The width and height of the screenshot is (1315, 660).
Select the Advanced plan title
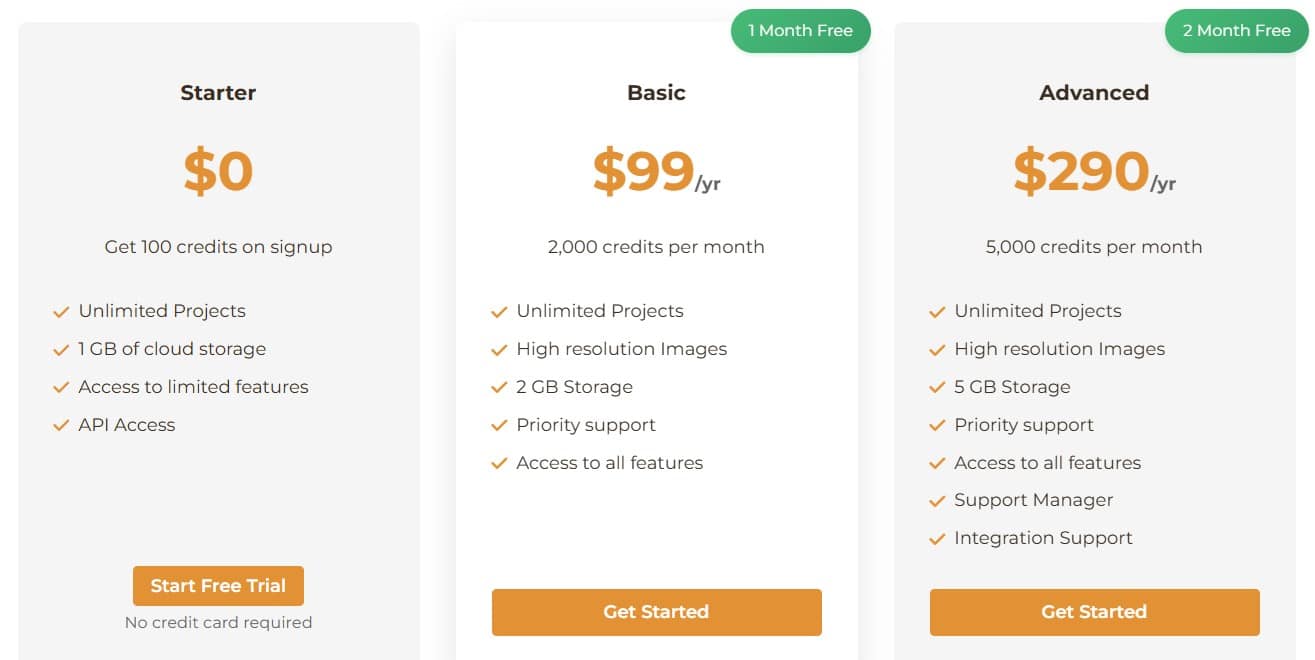pos(1094,92)
